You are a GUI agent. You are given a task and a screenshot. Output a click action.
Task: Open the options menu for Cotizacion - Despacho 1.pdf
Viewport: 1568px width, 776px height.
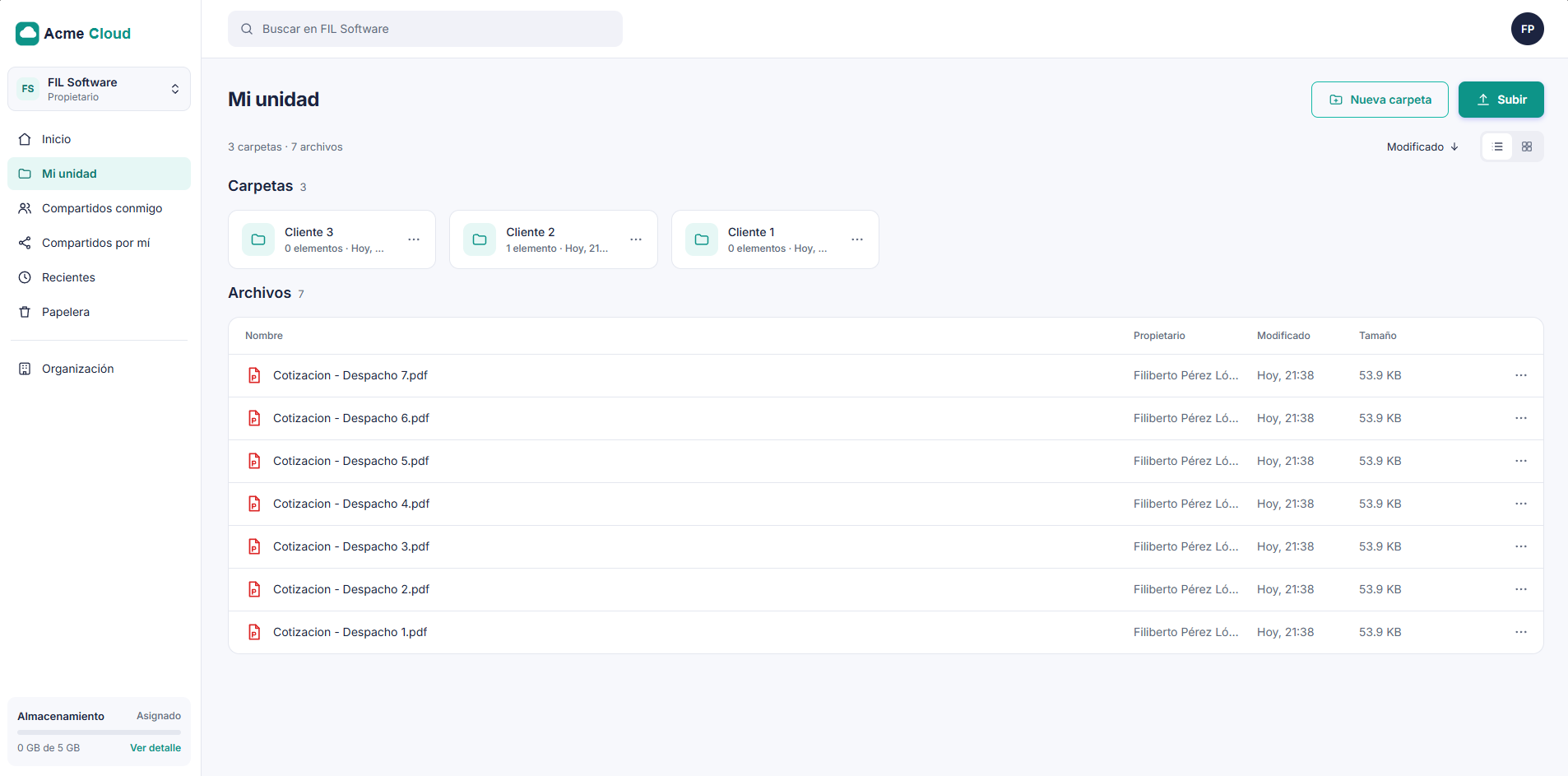coord(1521,632)
